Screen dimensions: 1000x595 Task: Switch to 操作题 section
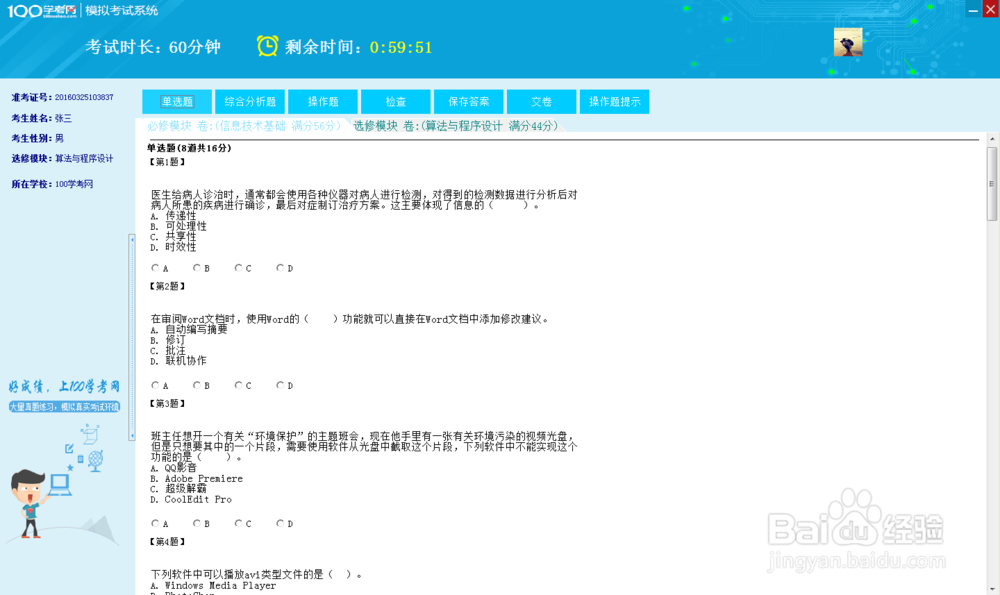click(x=323, y=101)
